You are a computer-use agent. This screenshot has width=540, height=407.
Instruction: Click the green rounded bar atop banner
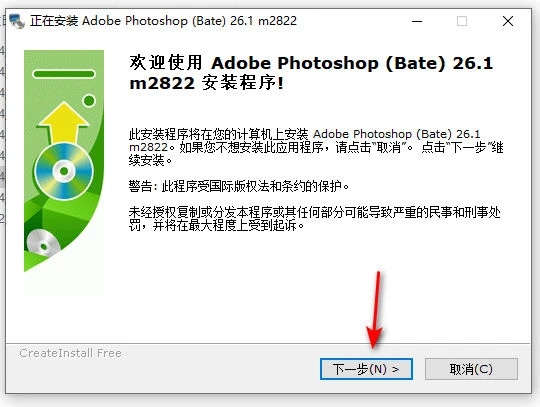64,74
